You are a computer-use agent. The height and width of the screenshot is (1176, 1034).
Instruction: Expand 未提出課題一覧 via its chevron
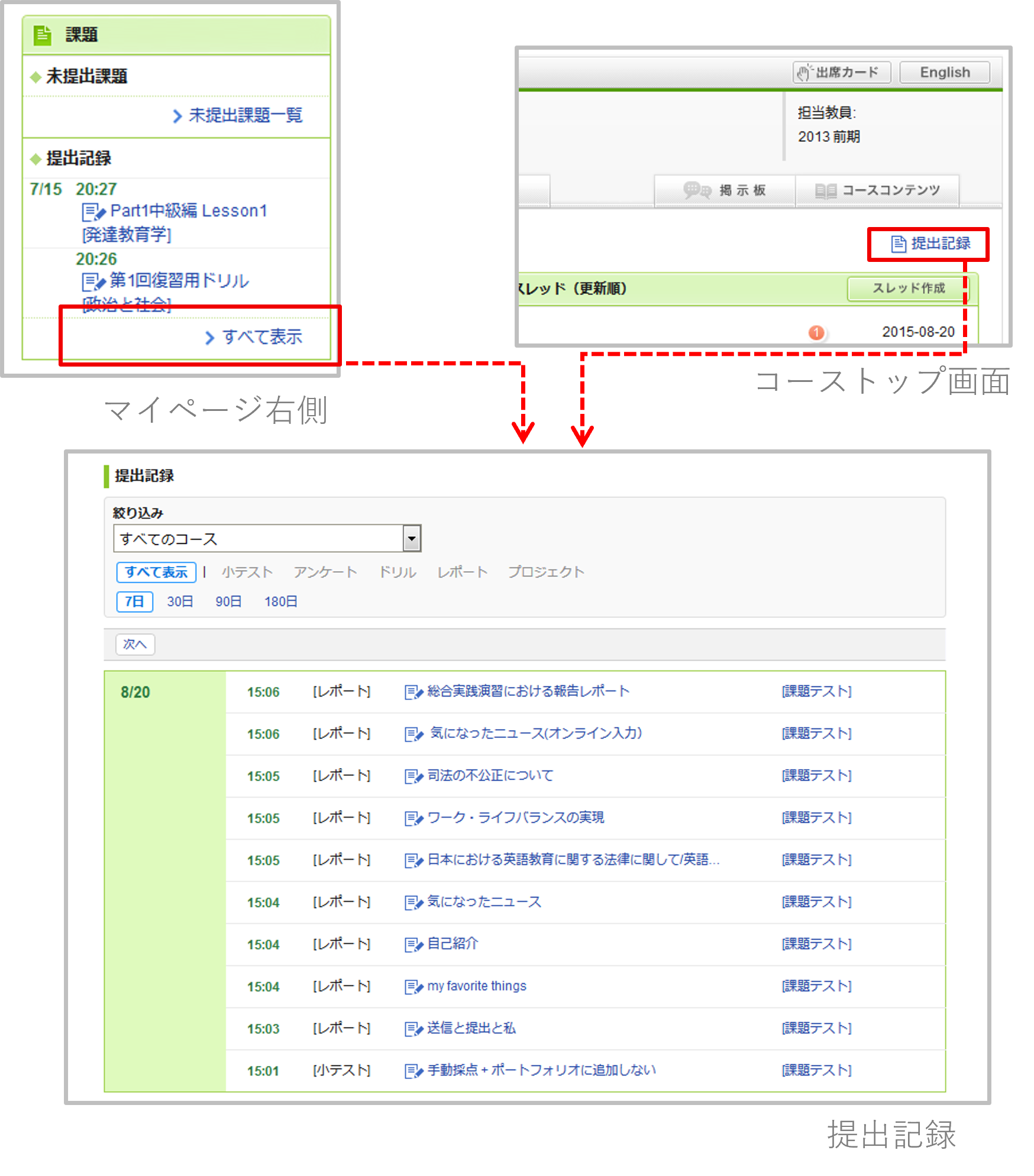(x=177, y=116)
